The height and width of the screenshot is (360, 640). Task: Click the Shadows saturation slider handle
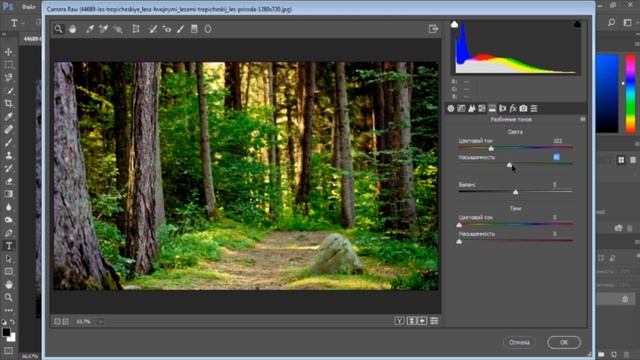[x=459, y=241]
